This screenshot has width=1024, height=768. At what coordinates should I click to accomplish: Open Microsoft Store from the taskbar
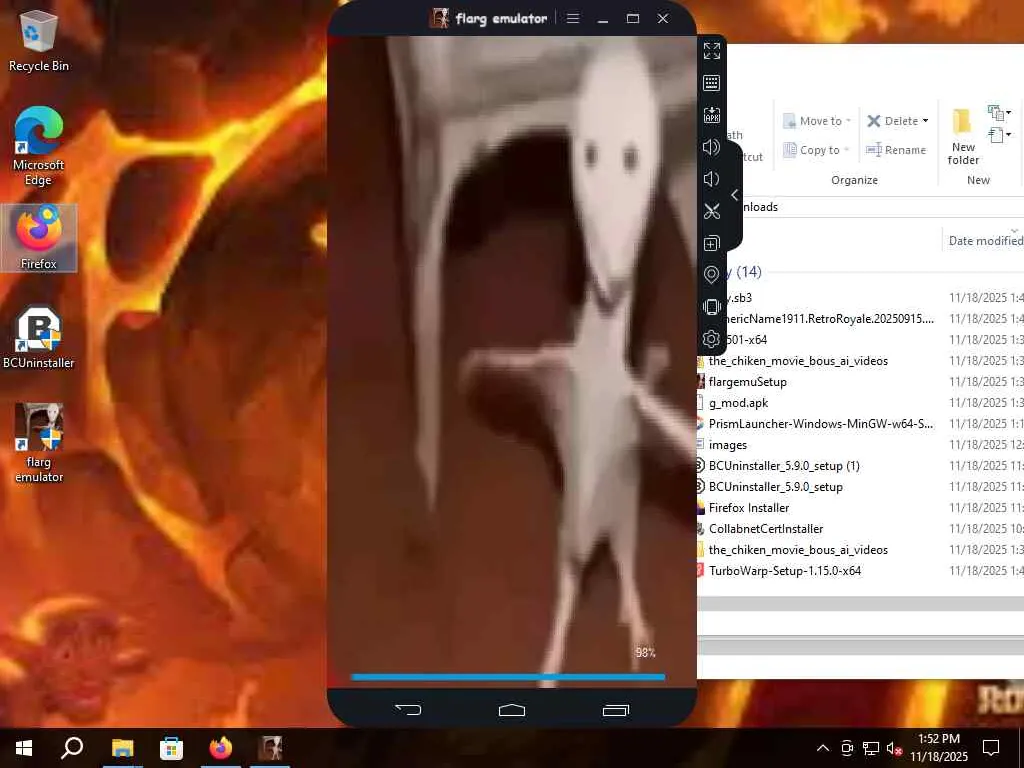171,748
